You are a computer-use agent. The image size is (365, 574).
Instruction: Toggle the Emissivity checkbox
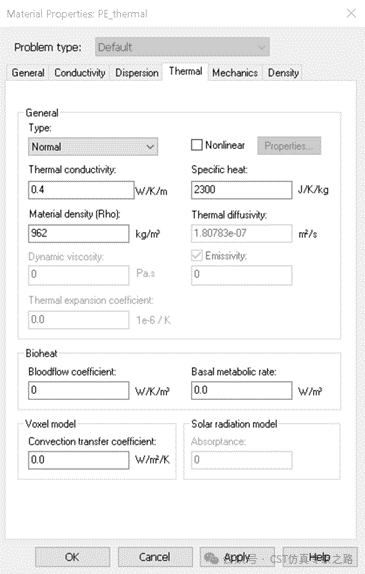click(x=197, y=255)
